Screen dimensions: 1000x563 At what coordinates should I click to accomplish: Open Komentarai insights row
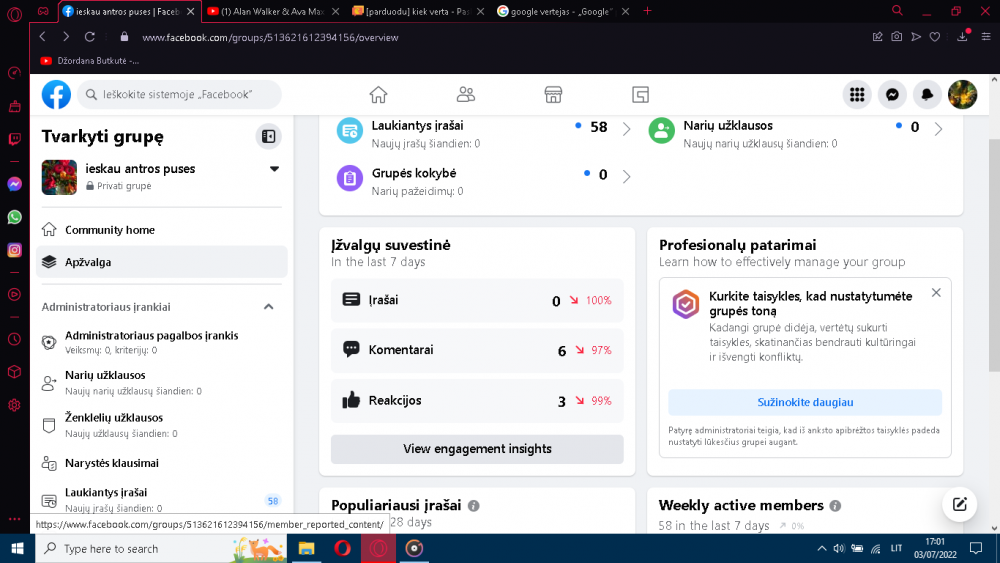click(477, 350)
